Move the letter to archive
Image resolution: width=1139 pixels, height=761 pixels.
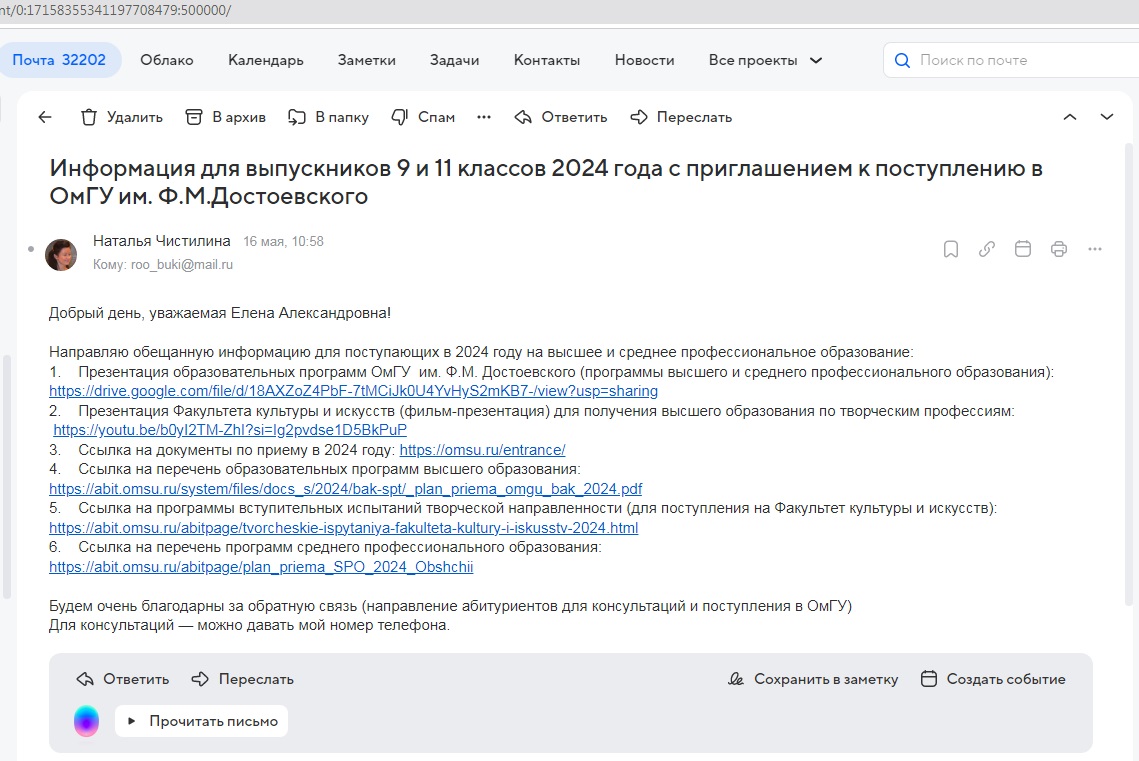coord(226,117)
